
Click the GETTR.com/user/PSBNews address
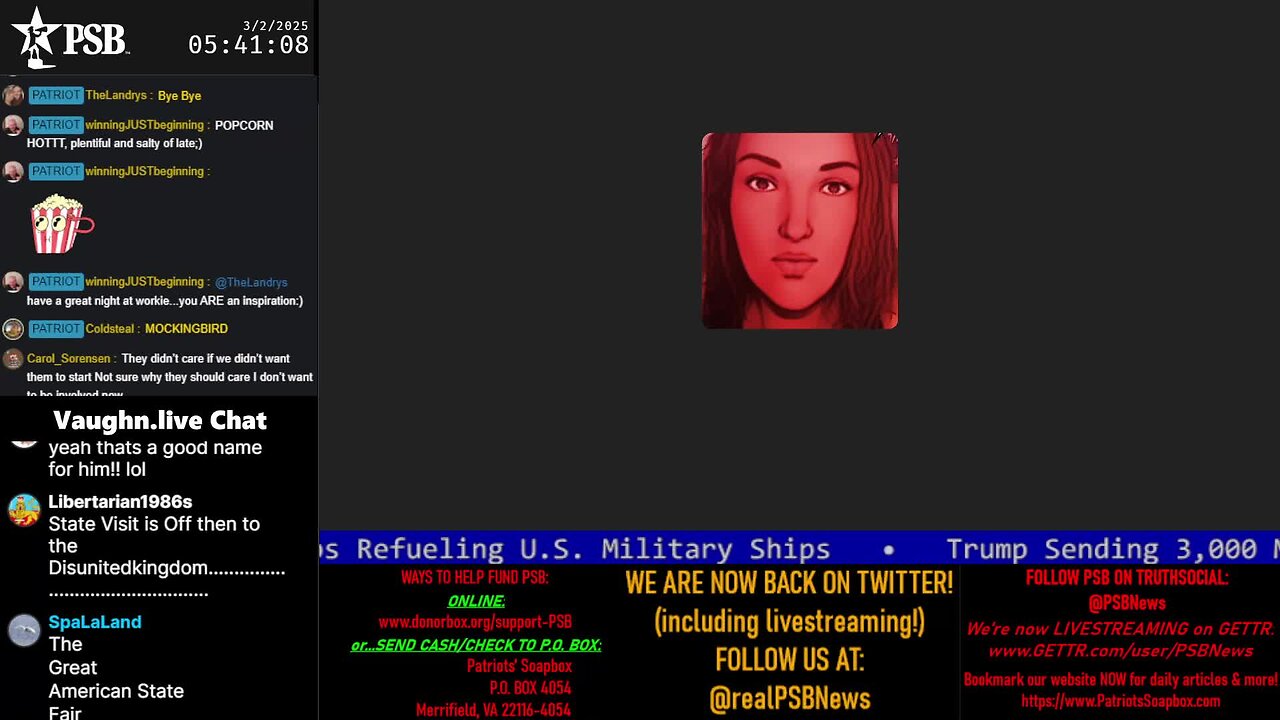1120,651
